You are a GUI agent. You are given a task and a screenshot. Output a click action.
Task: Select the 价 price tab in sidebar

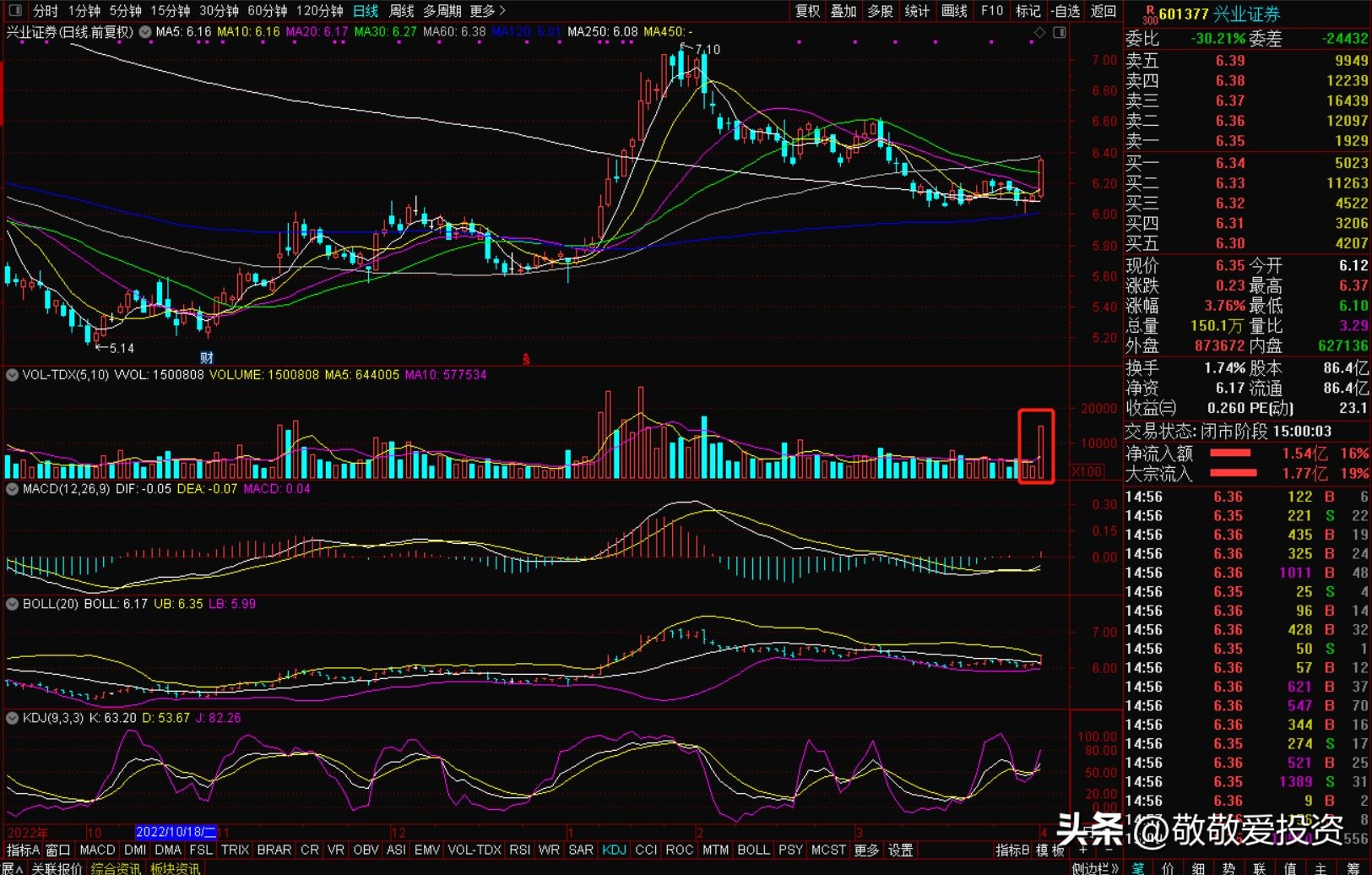click(x=1169, y=868)
